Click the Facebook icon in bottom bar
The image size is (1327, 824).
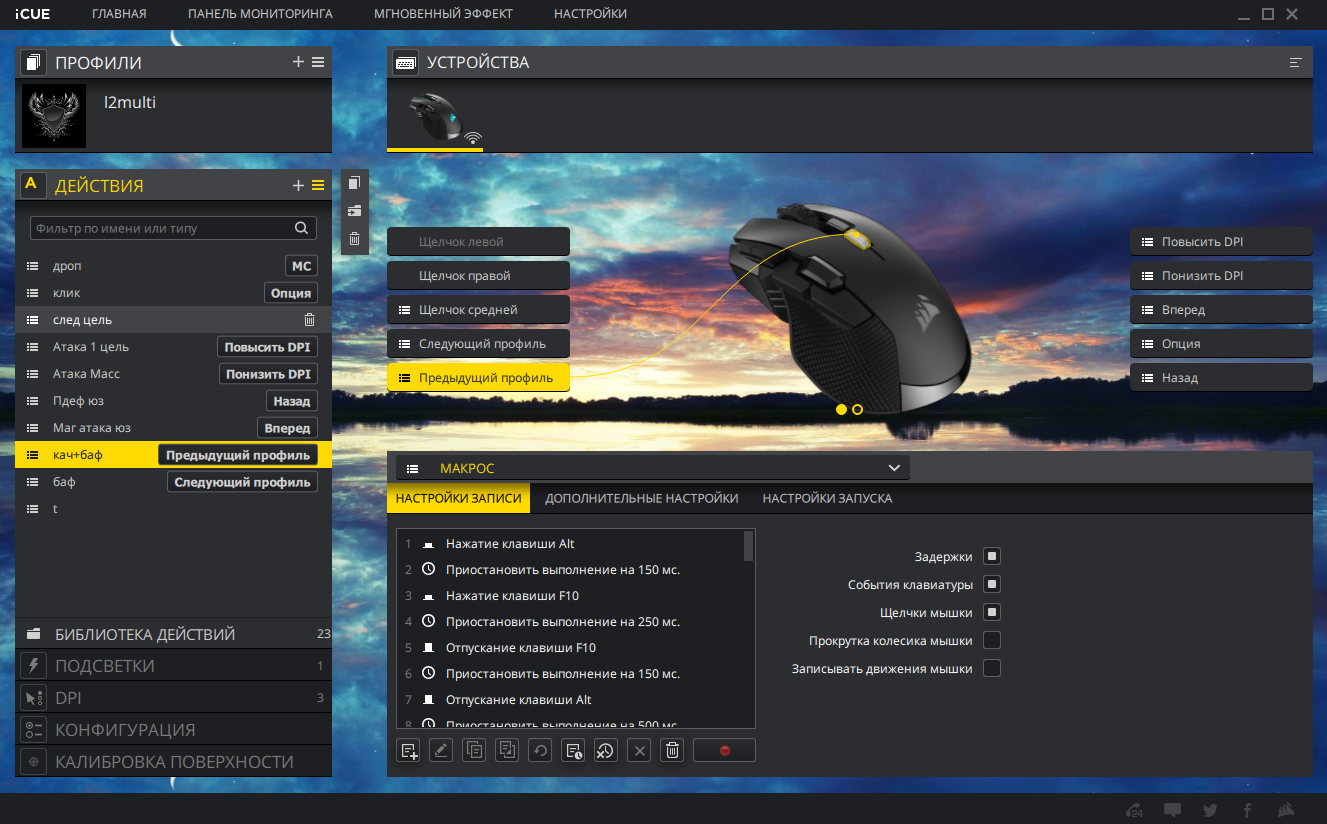[1247, 810]
